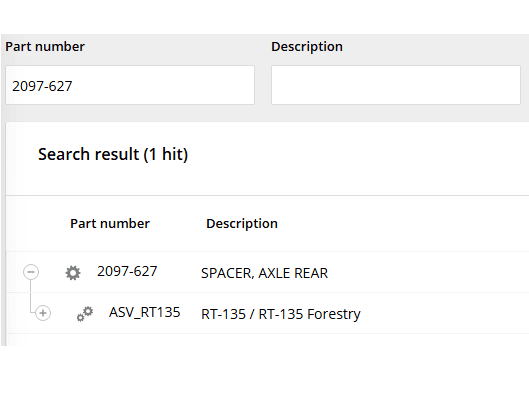Expand the ASV_RT135 child node
529x397 pixels.
point(43,313)
